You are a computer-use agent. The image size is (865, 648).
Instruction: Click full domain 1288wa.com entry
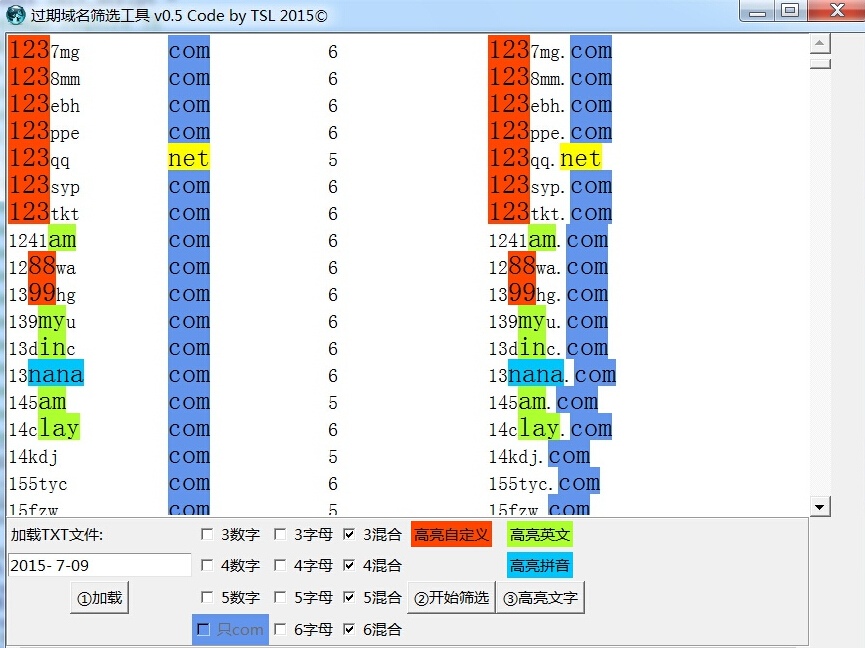pyautogui.click(x=548, y=267)
